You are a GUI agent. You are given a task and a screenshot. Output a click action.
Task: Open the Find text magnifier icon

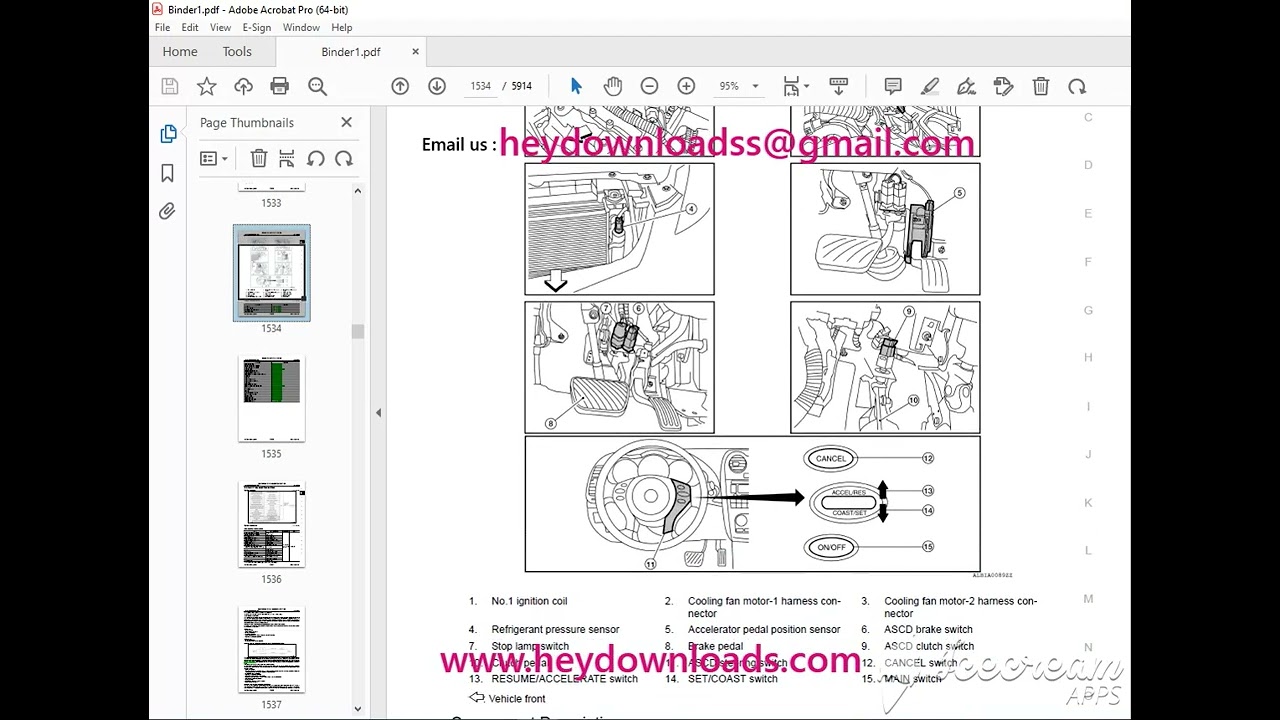tap(318, 87)
